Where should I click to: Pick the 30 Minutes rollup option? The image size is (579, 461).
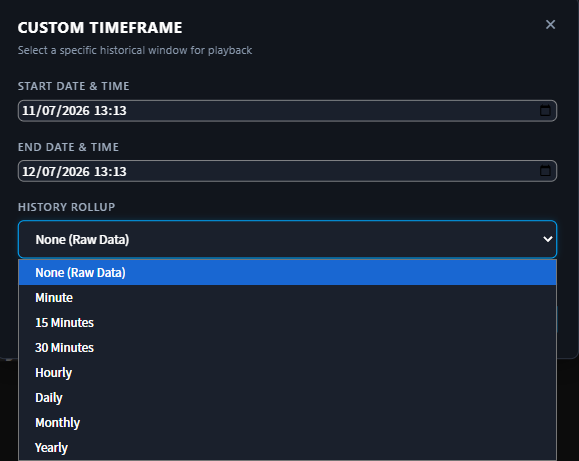coord(287,348)
